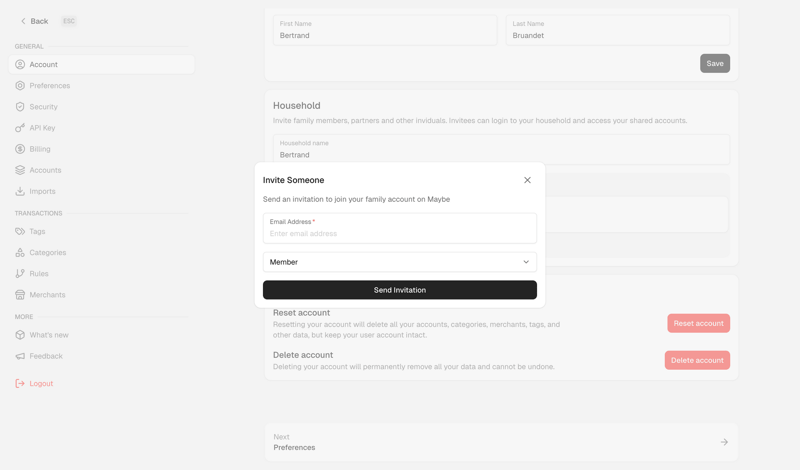Select Accounts in the sidebar
The width and height of the screenshot is (800, 470).
click(102, 170)
